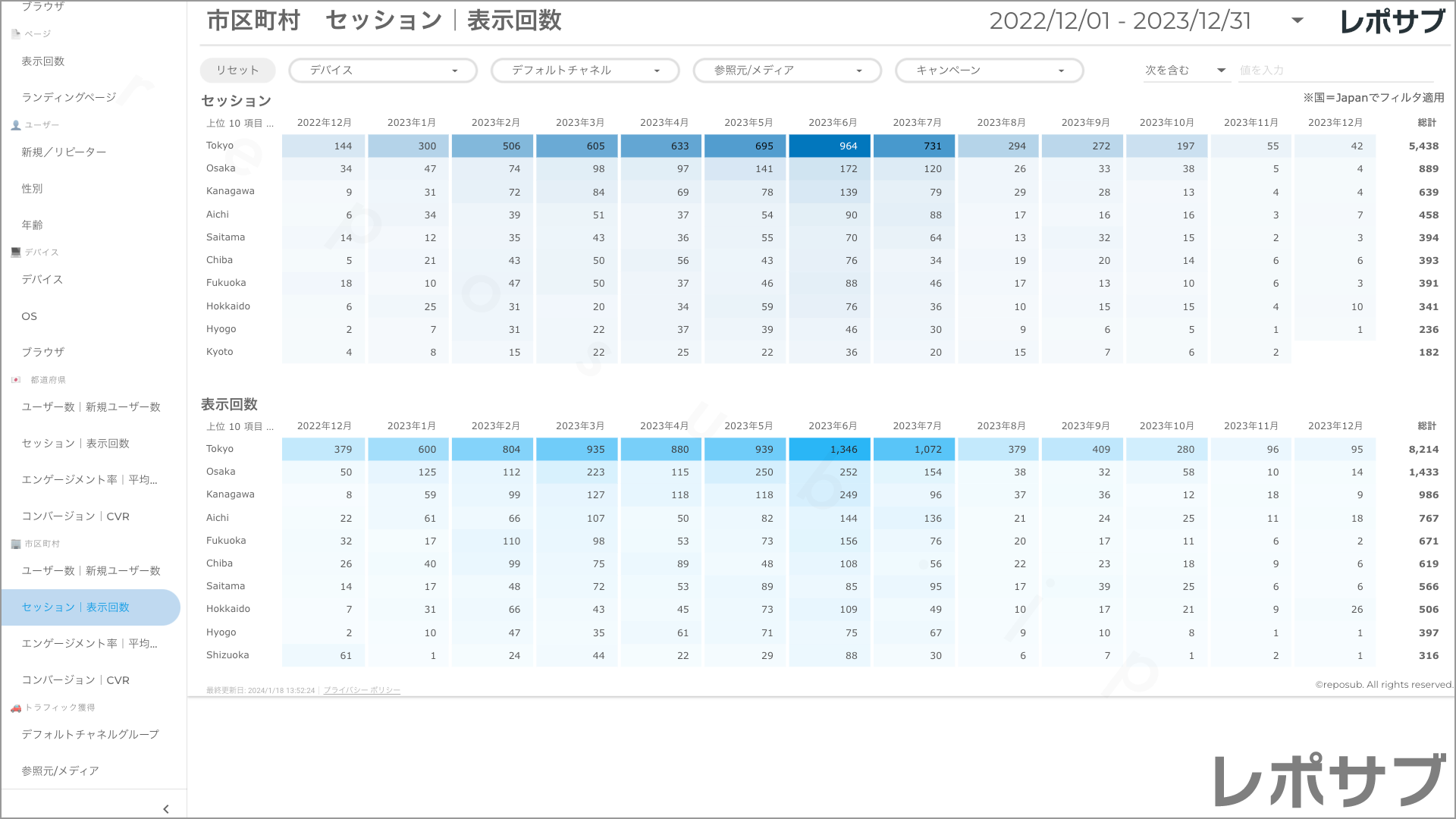Open the キャンペーン filter dropdown
This screenshot has width=1456, height=819.
point(989,71)
